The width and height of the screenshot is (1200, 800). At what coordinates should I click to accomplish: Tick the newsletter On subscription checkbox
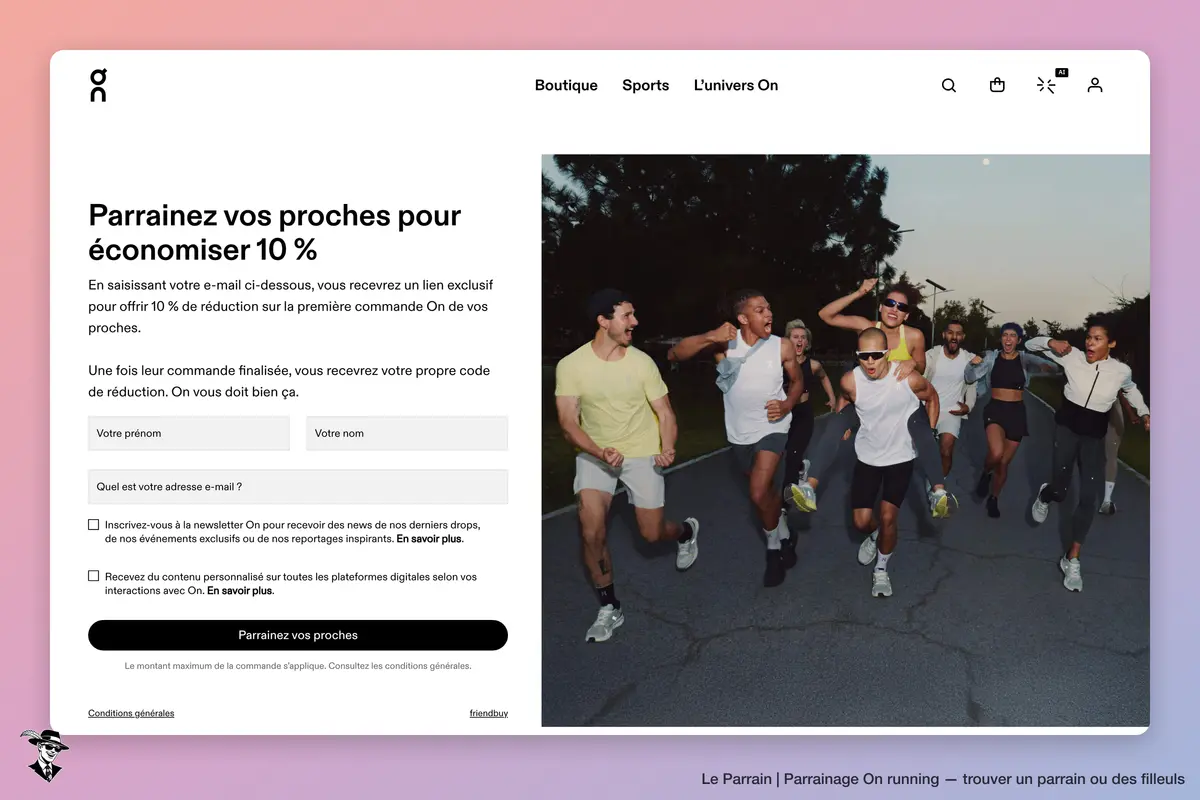(x=94, y=524)
